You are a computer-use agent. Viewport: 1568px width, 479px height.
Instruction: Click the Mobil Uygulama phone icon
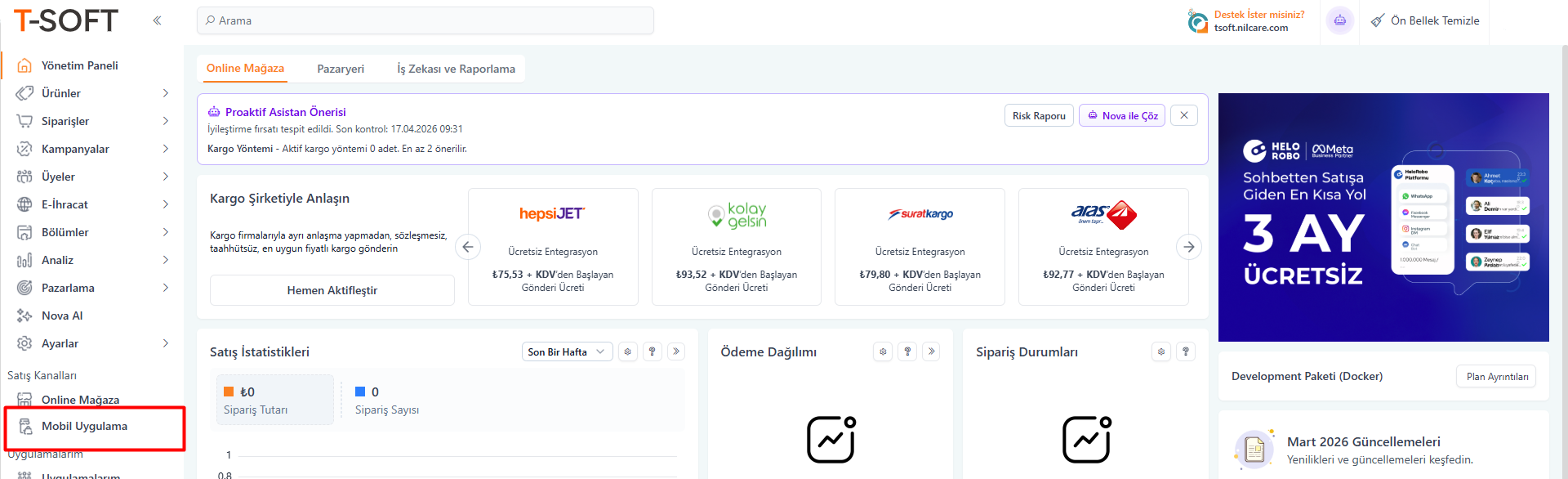click(x=25, y=426)
